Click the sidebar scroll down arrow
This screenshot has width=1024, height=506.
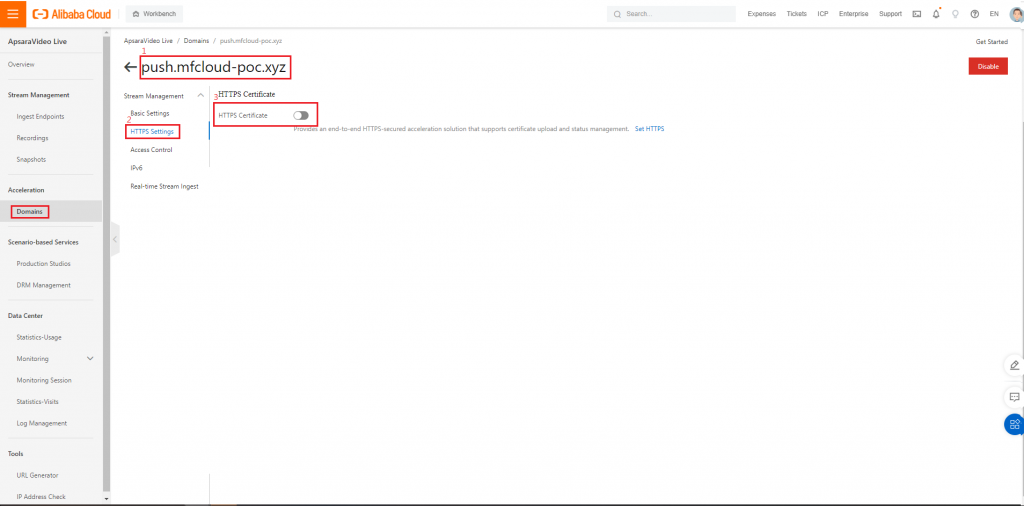coord(106,498)
